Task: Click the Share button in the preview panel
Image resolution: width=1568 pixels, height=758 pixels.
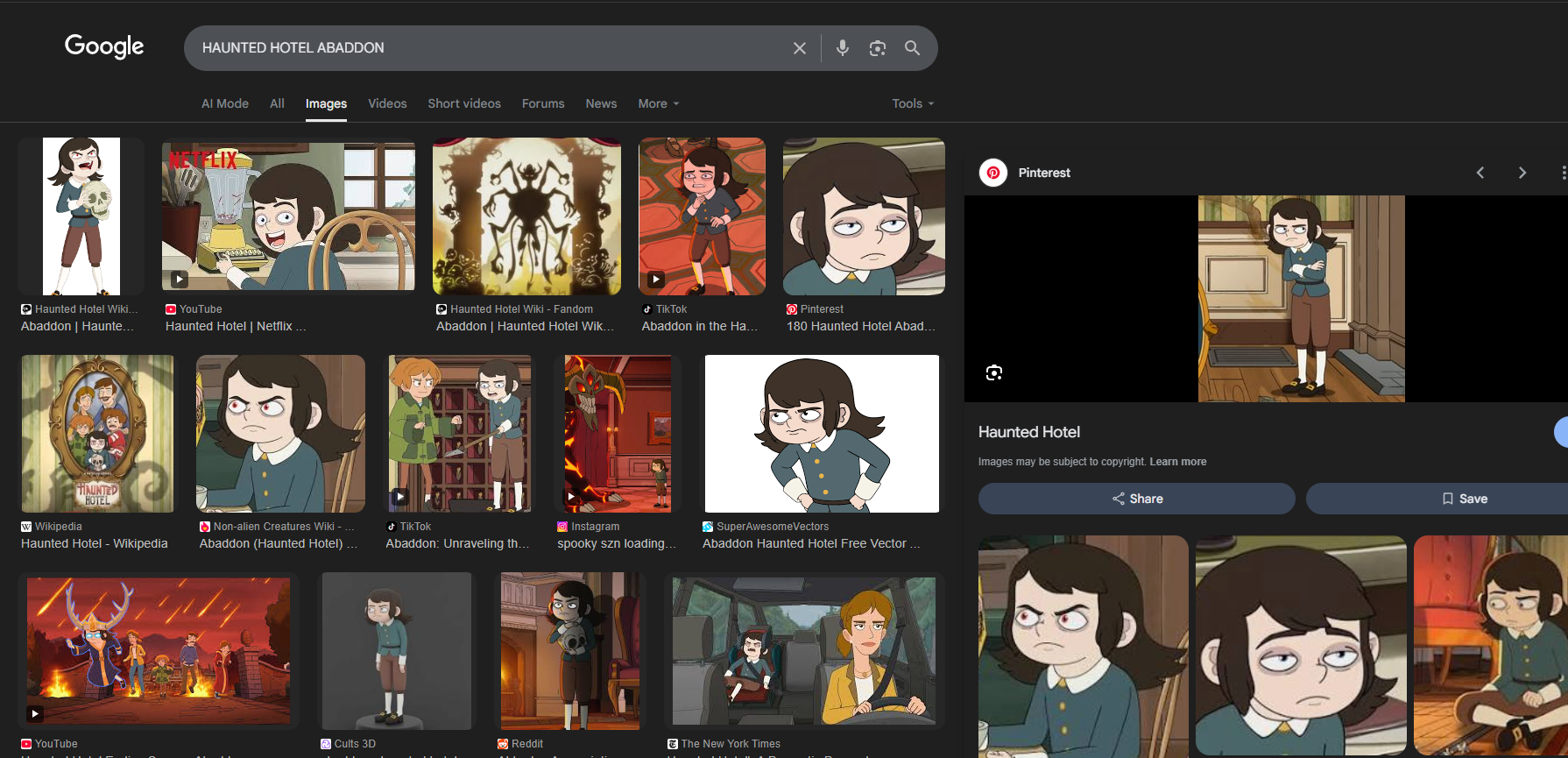Action: click(x=1137, y=499)
